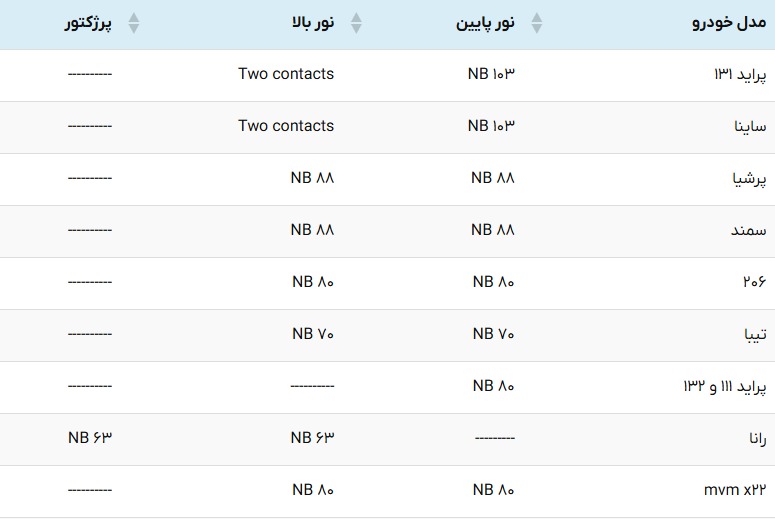Click تیبا high beam NB ۷۰ cell

click(313, 334)
